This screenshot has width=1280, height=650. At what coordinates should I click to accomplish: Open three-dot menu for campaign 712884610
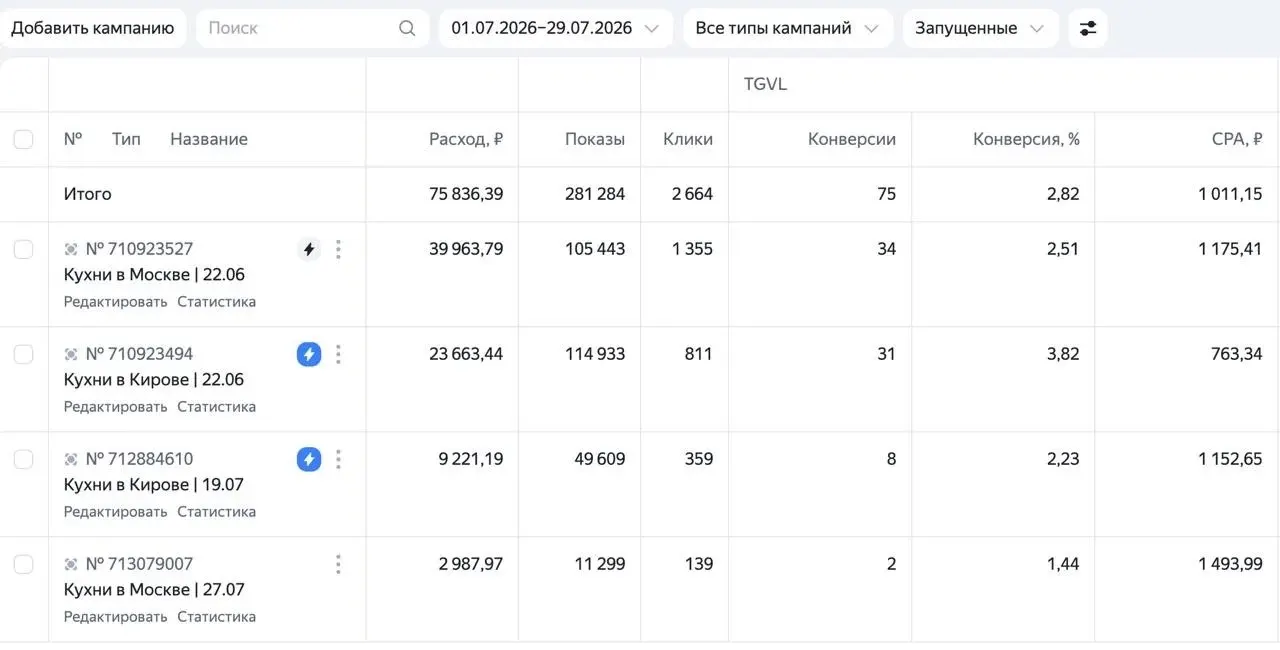coord(338,459)
